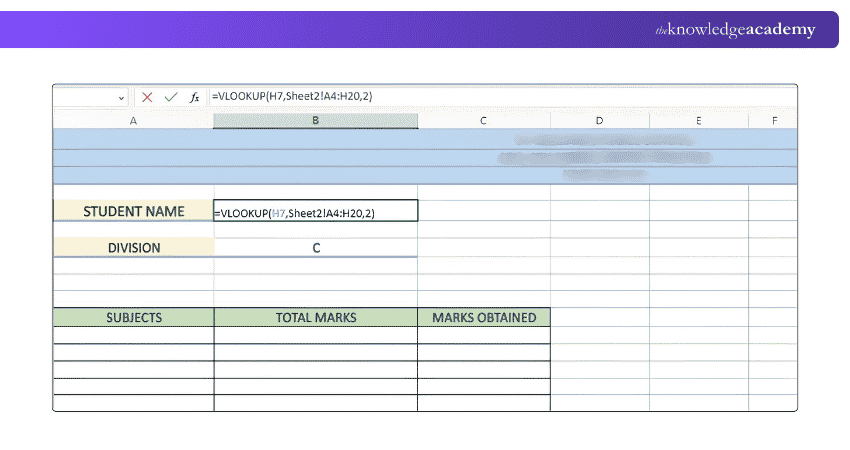The width and height of the screenshot is (850, 450).
Task: Select column B header
Action: 315,120
